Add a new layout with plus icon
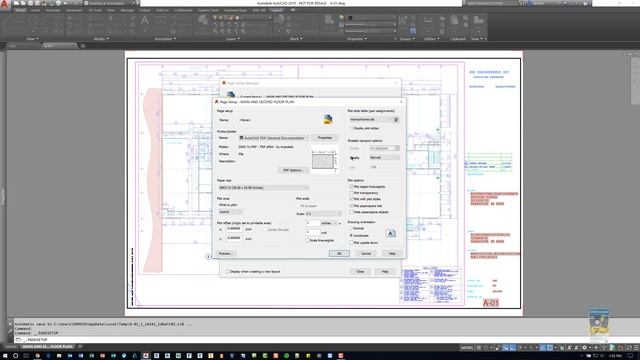Viewport: 640px width, 360px height. tap(80, 347)
